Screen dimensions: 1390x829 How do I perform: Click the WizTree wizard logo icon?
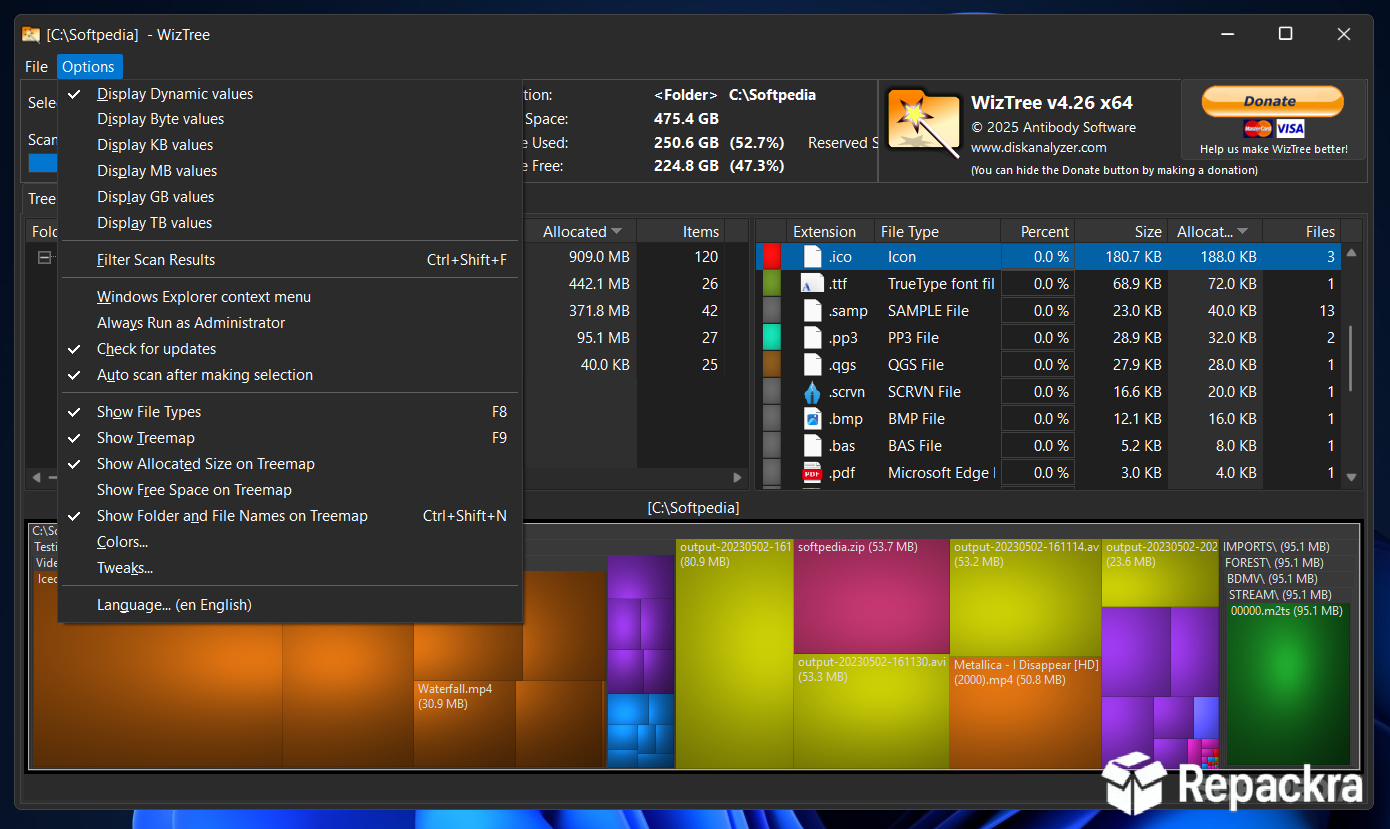click(x=923, y=125)
